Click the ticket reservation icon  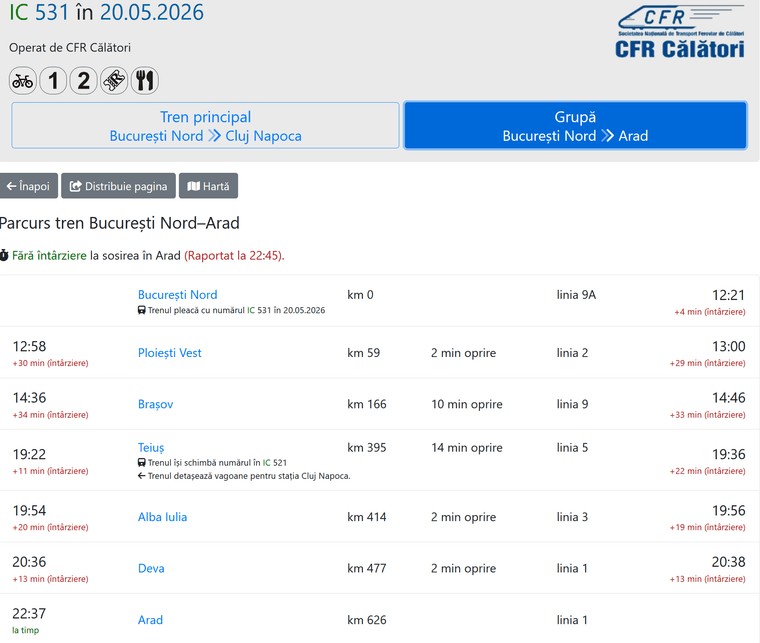pos(114,80)
